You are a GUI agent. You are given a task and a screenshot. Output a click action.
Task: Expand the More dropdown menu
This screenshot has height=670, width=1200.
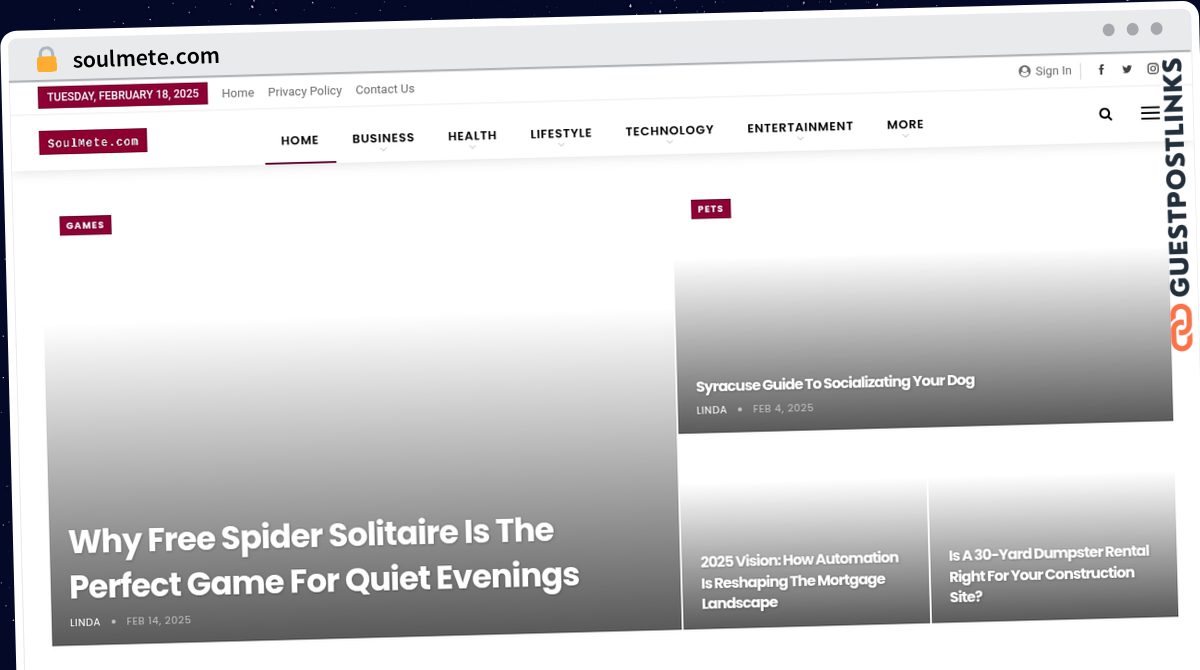coord(905,125)
